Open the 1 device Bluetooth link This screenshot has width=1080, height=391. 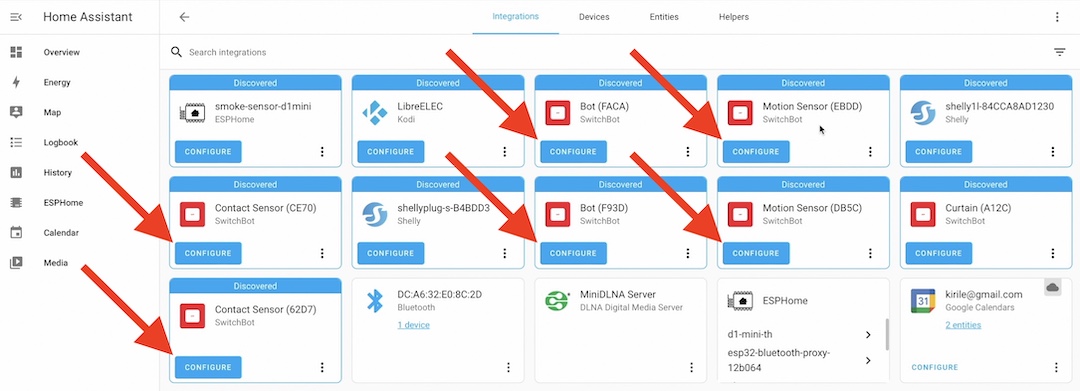[413, 325]
